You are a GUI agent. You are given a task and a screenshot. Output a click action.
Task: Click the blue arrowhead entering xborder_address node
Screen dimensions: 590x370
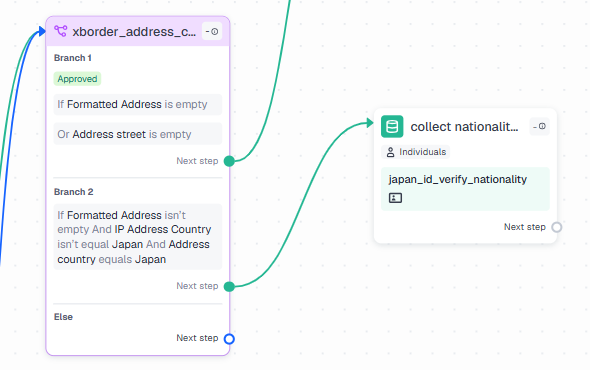click(42, 31)
